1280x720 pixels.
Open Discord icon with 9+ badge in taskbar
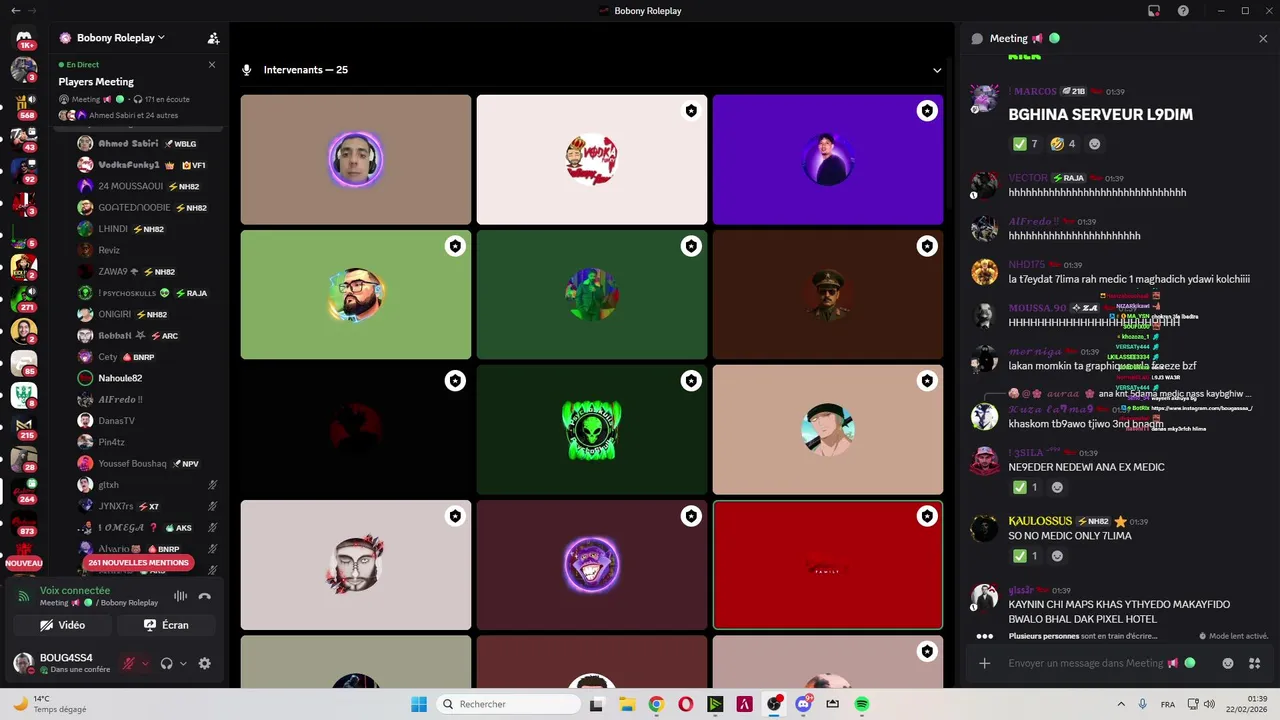[803, 704]
